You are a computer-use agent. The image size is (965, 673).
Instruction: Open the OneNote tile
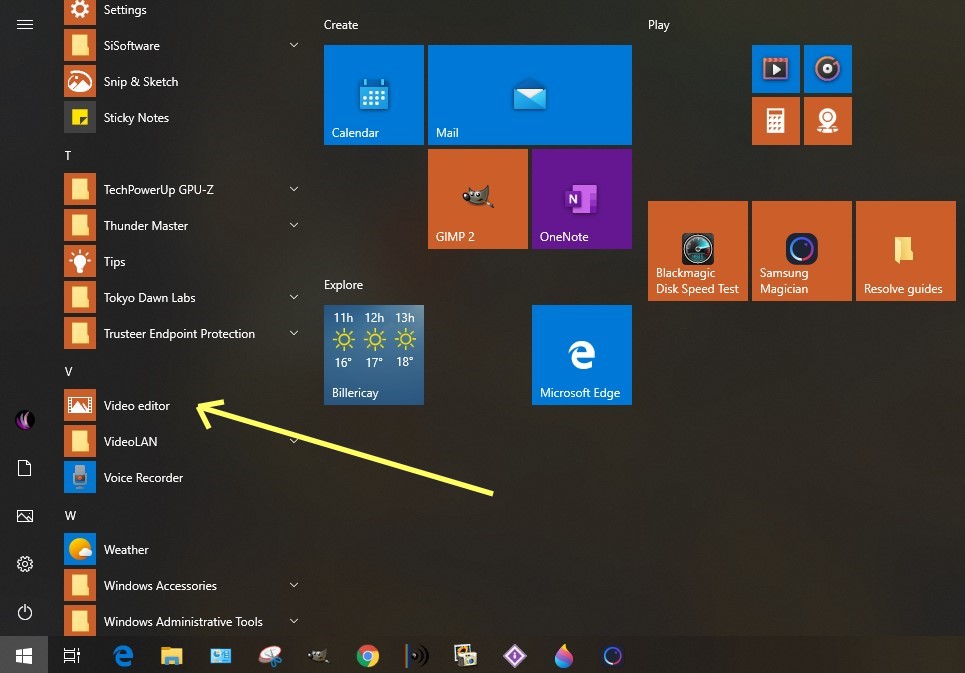(582, 199)
